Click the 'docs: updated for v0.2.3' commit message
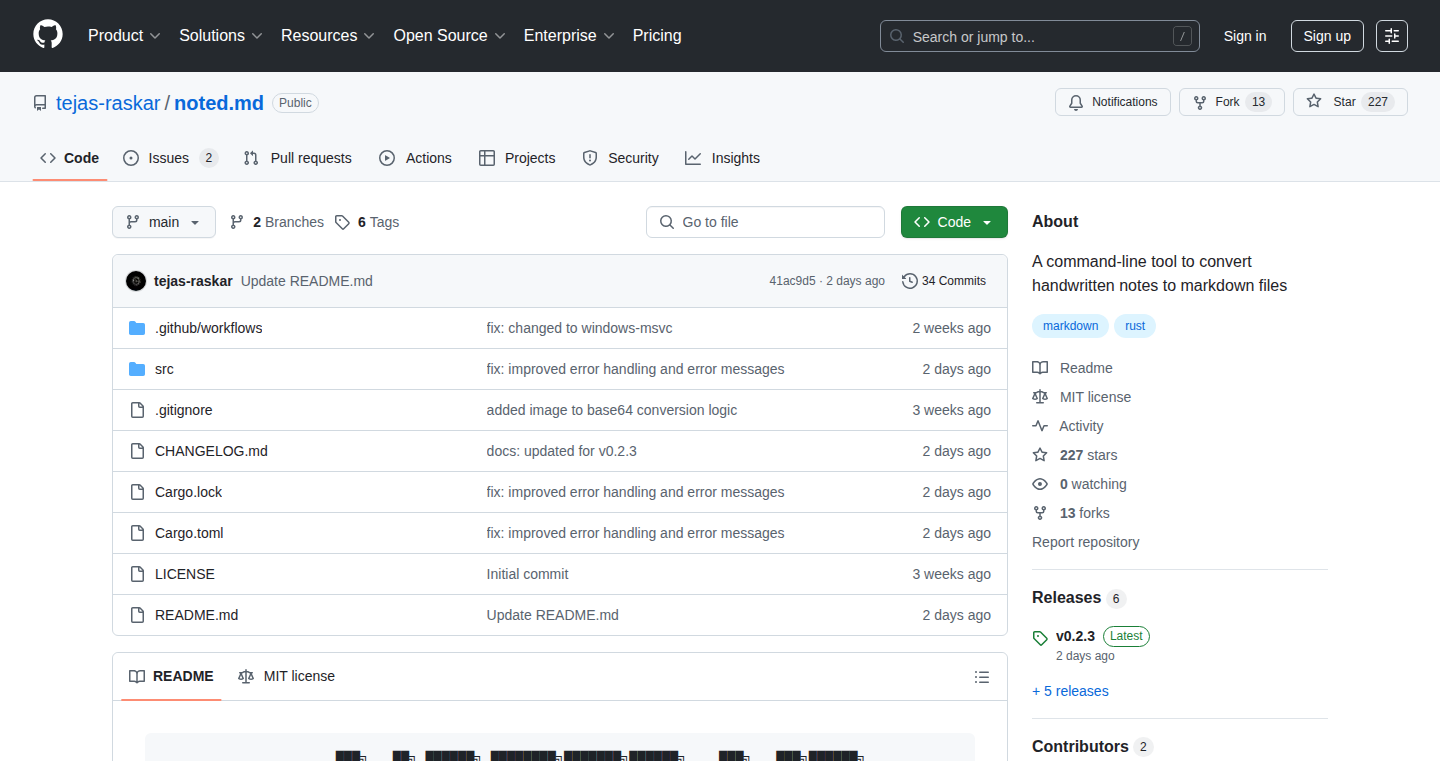The width and height of the screenshot is (1440, 761). point(562,451)
